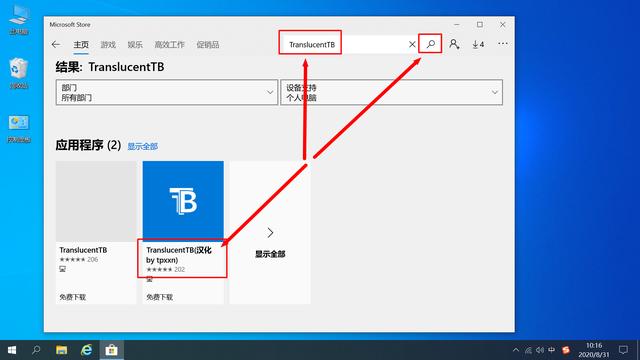This screenshot has height=360, width=640.
Task: Open downloads and updates (4)
Action: click(x=478, y=44)
